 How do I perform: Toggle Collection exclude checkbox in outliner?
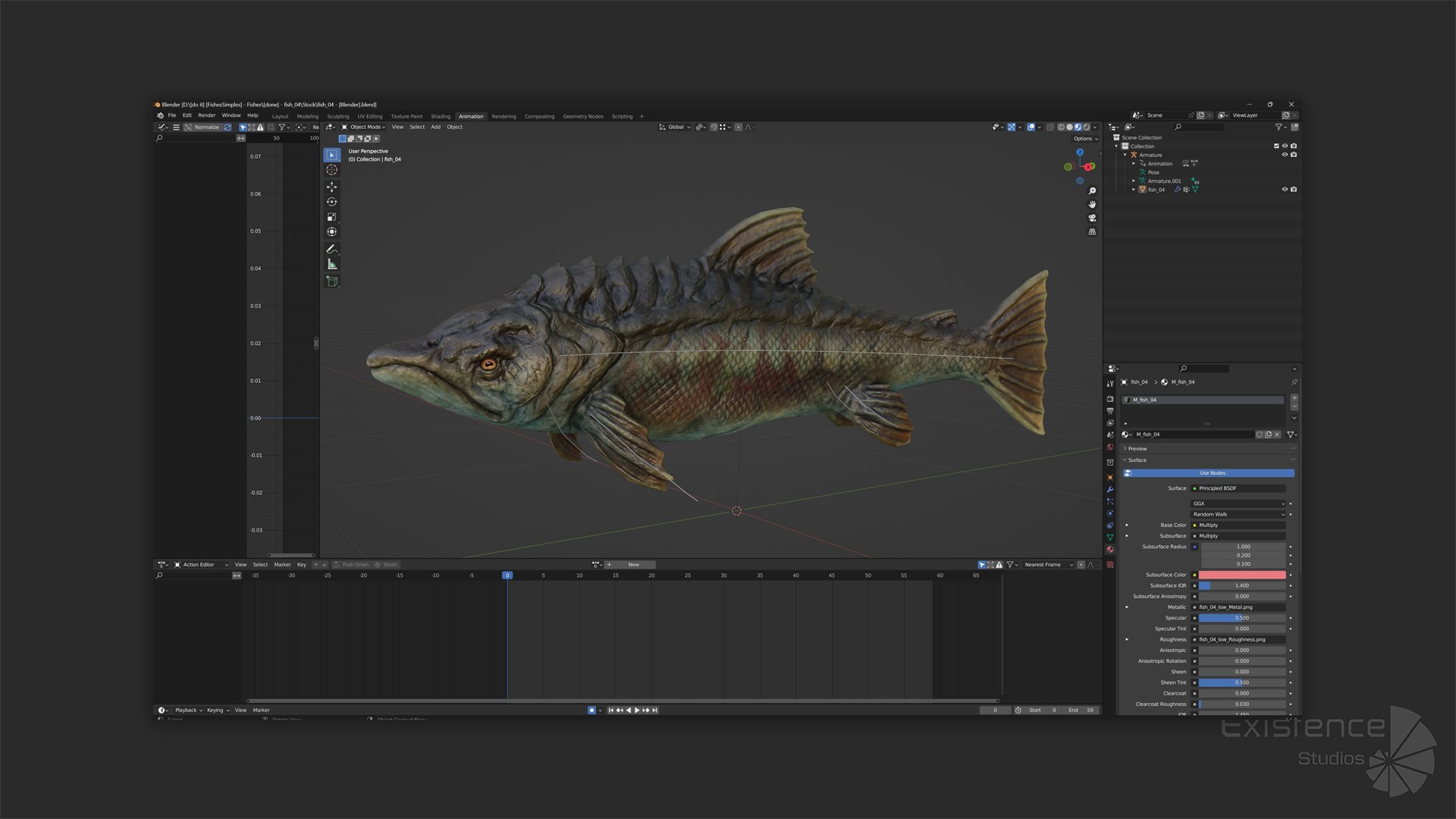click(x=1276, y=146)
